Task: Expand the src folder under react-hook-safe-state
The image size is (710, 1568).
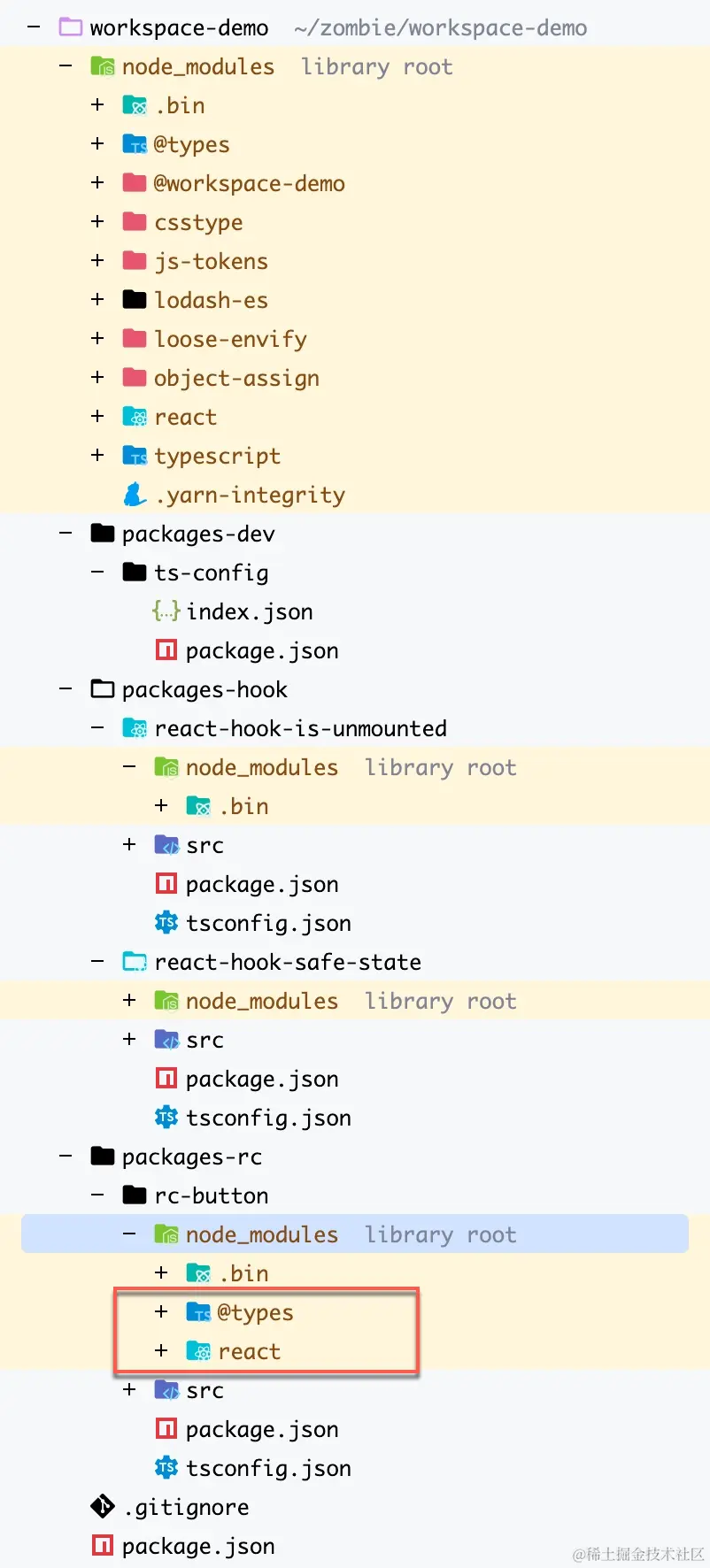Action: coord(129,1039)
